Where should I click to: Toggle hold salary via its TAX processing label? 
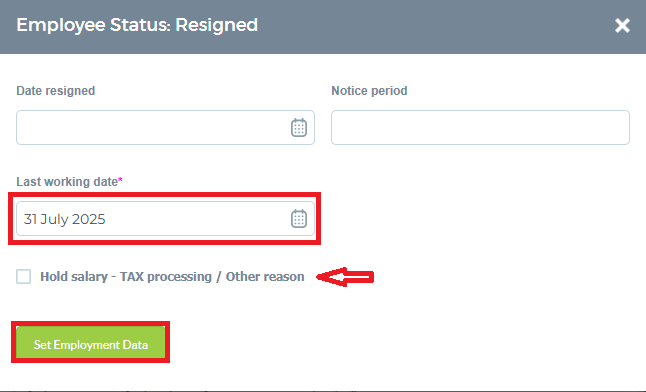172,277
